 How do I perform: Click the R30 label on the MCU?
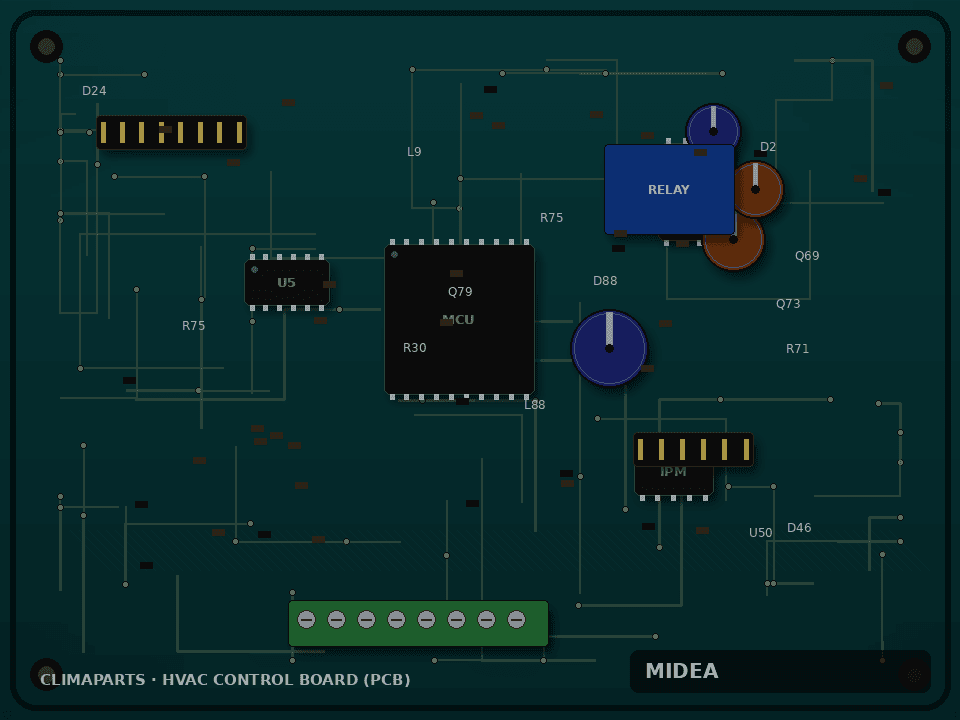pyautogui.click(x=414, y=348)
